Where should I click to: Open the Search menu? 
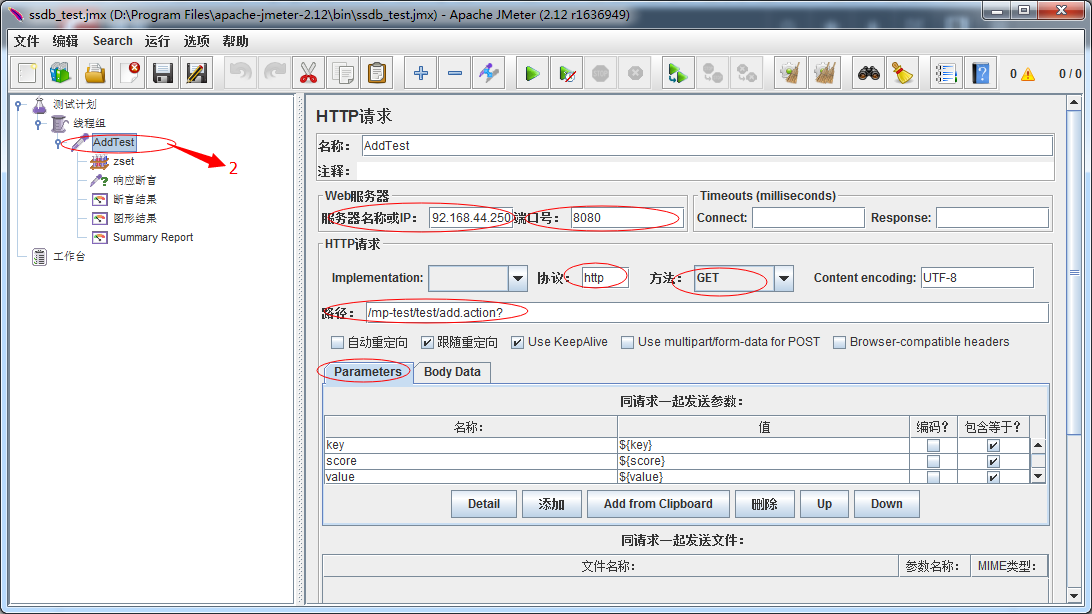click(x=112, y=41)
